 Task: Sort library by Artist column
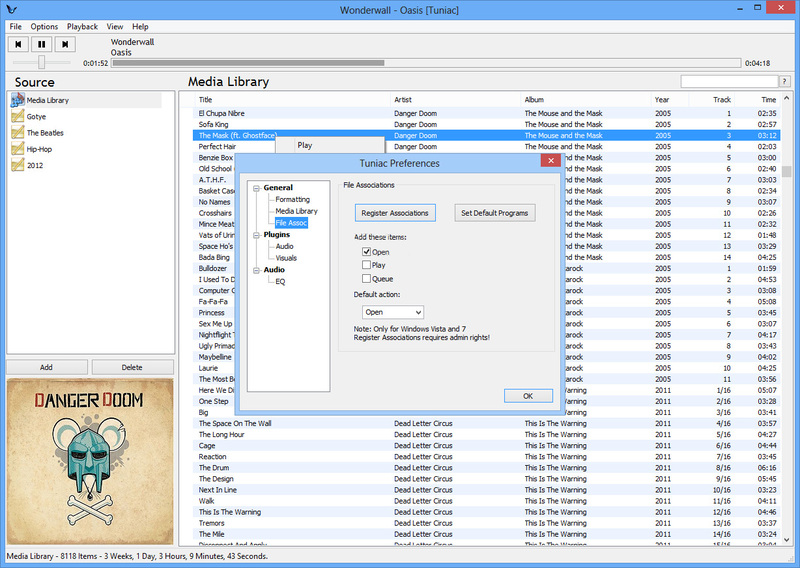[x=455, y=100]
